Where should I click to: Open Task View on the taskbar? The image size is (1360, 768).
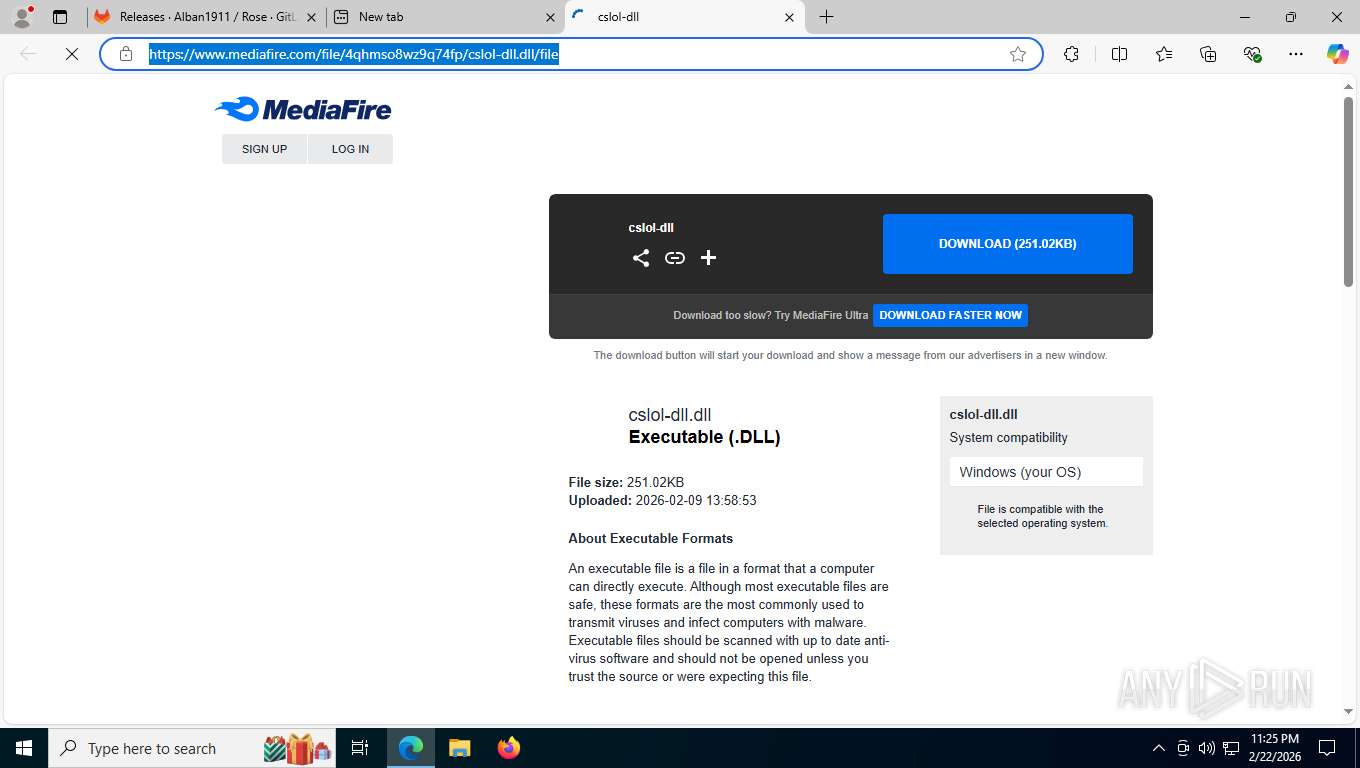(x=360, y=748)
